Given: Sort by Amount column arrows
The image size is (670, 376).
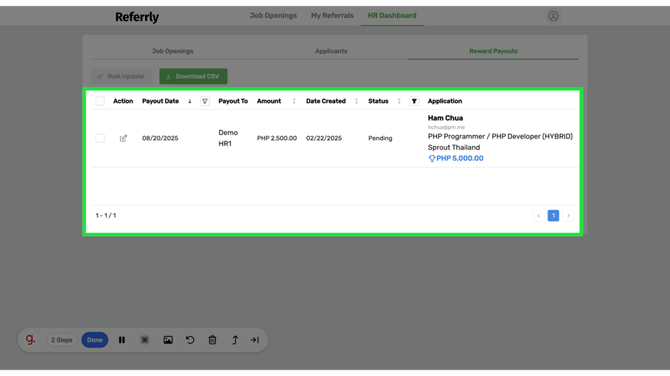Looking at the screenshot, I should [294, 101].
